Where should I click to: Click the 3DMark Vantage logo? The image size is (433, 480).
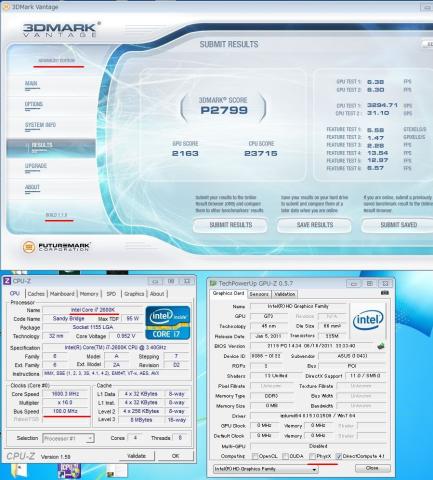[62, 30]
